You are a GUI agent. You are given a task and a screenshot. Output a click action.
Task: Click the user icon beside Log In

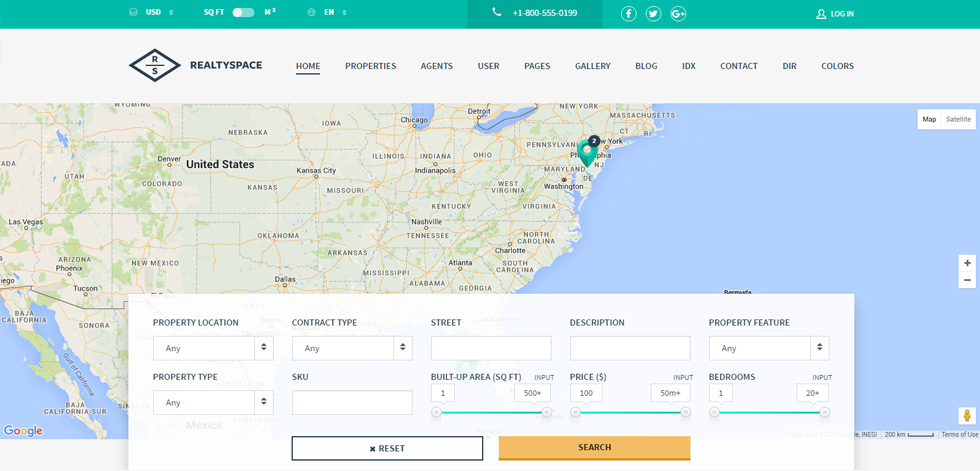(x=821, y=14)
